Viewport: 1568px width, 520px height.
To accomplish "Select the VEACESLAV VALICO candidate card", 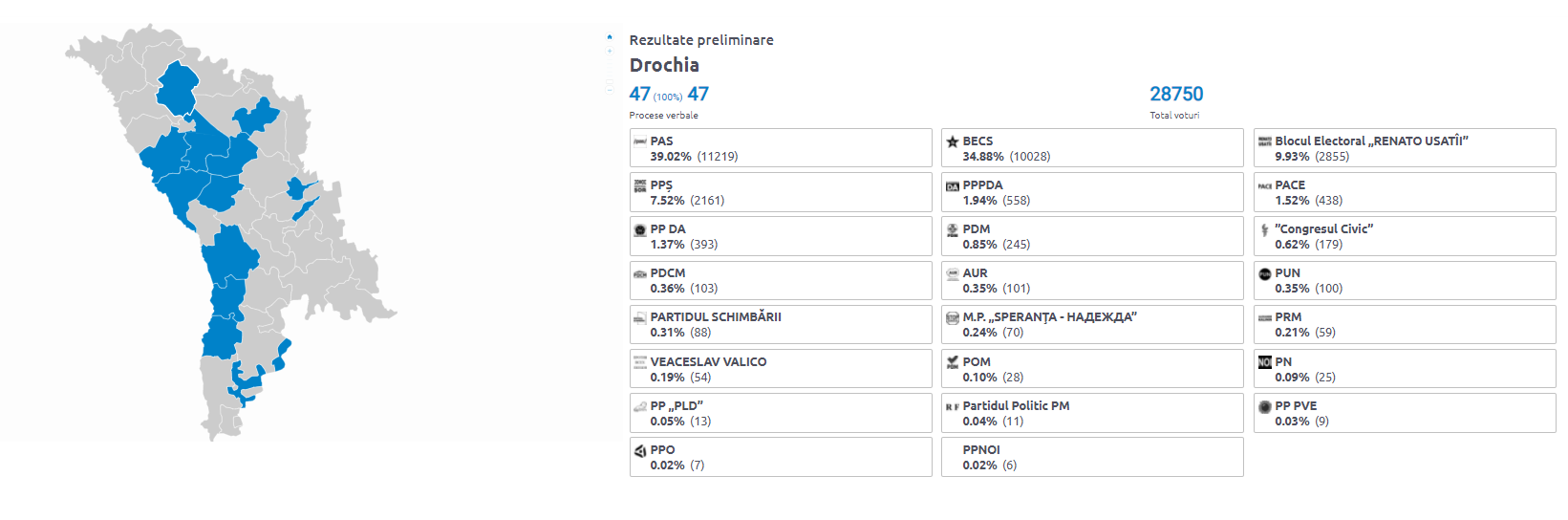I will click(781, 369).
